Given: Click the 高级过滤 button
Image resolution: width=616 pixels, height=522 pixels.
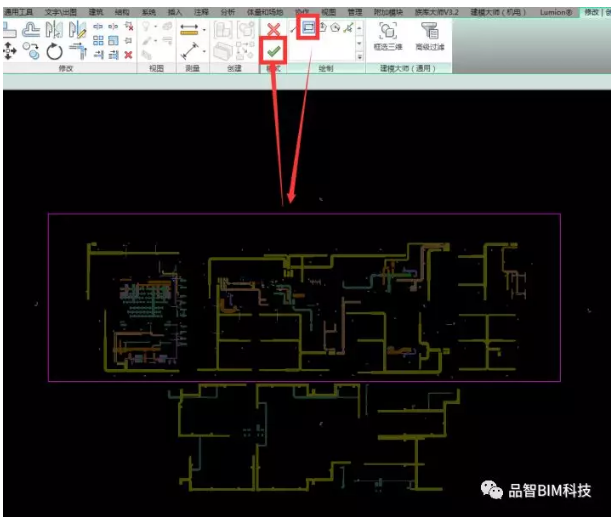Looking at the screenshot, I should [x=430, y=37].
